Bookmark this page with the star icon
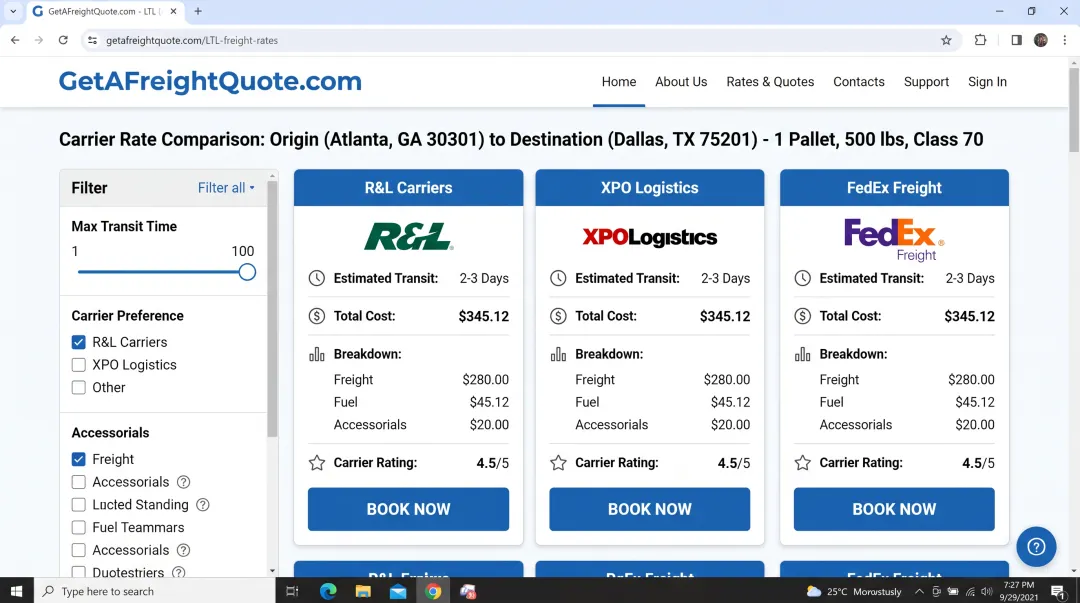 (x=946, y=40)
